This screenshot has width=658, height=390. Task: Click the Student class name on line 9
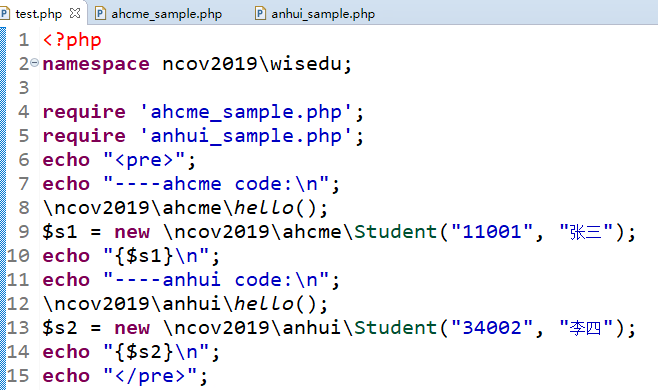[x=396, y=232]
